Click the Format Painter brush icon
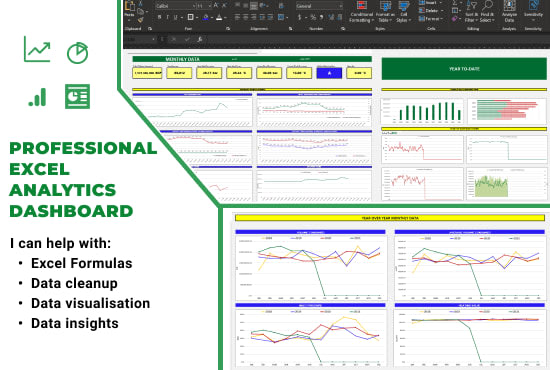 coord(141,20)
